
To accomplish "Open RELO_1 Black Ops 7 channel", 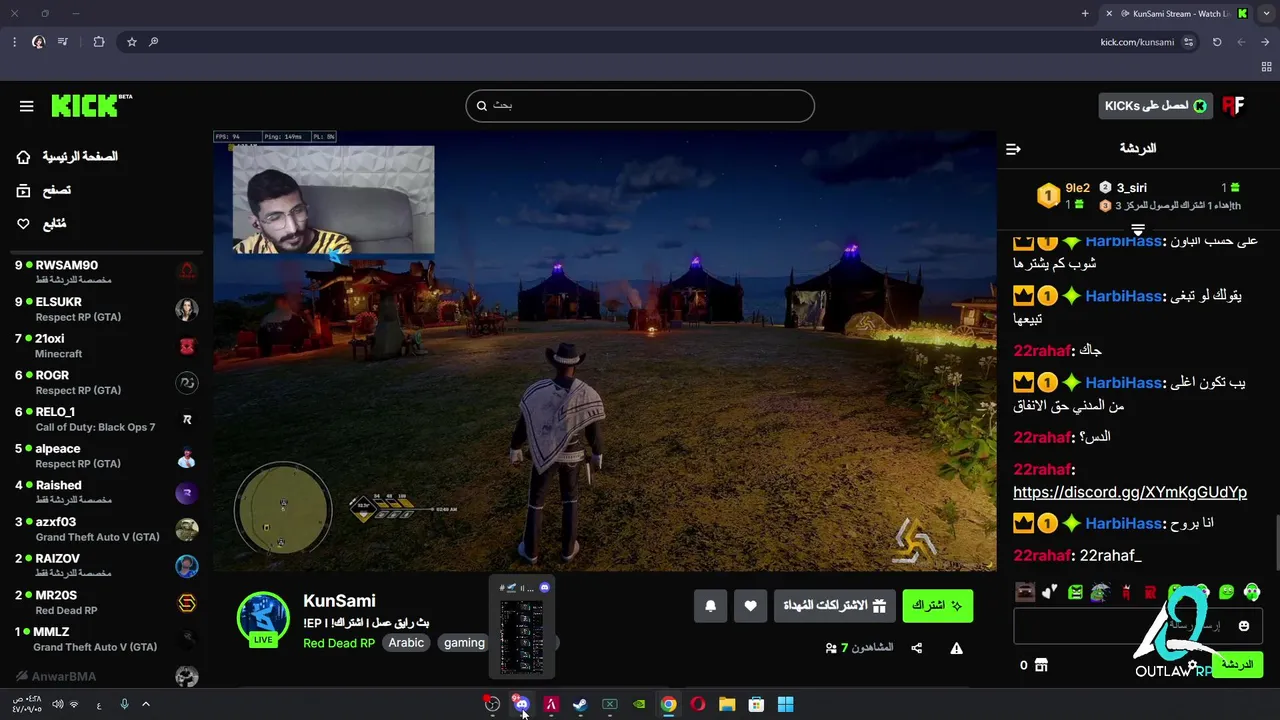I will (x=105, y=418).
